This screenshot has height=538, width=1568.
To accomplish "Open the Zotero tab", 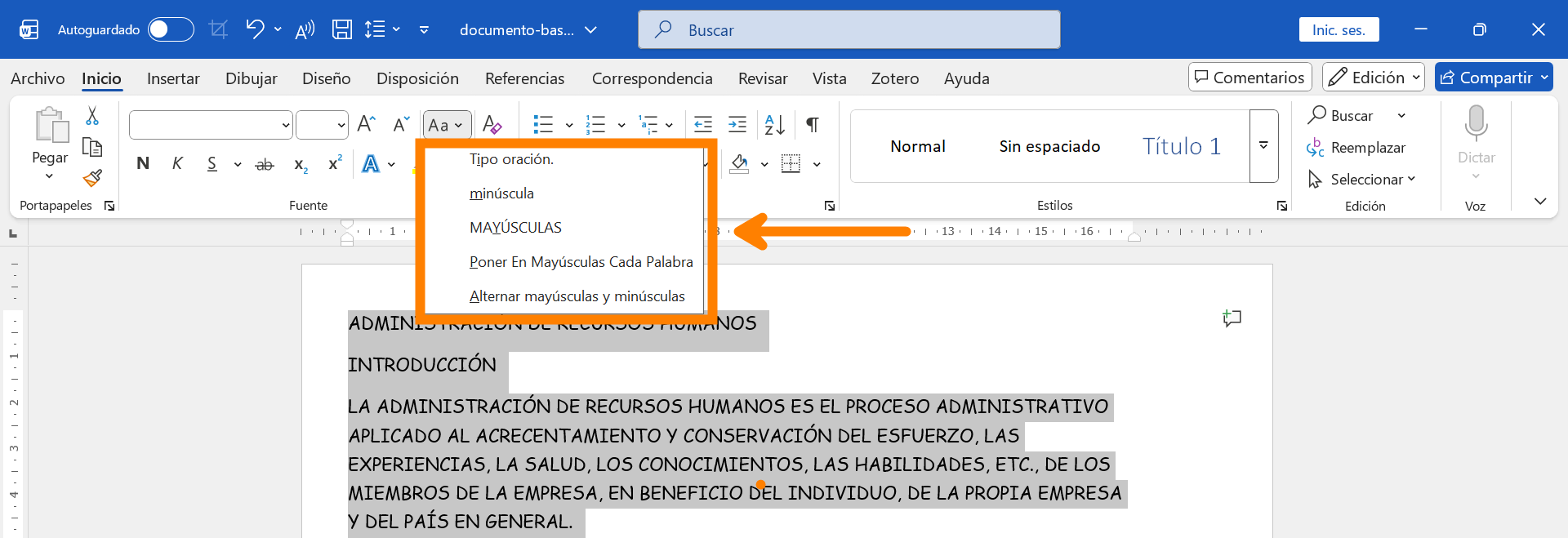I will (895, 78).
